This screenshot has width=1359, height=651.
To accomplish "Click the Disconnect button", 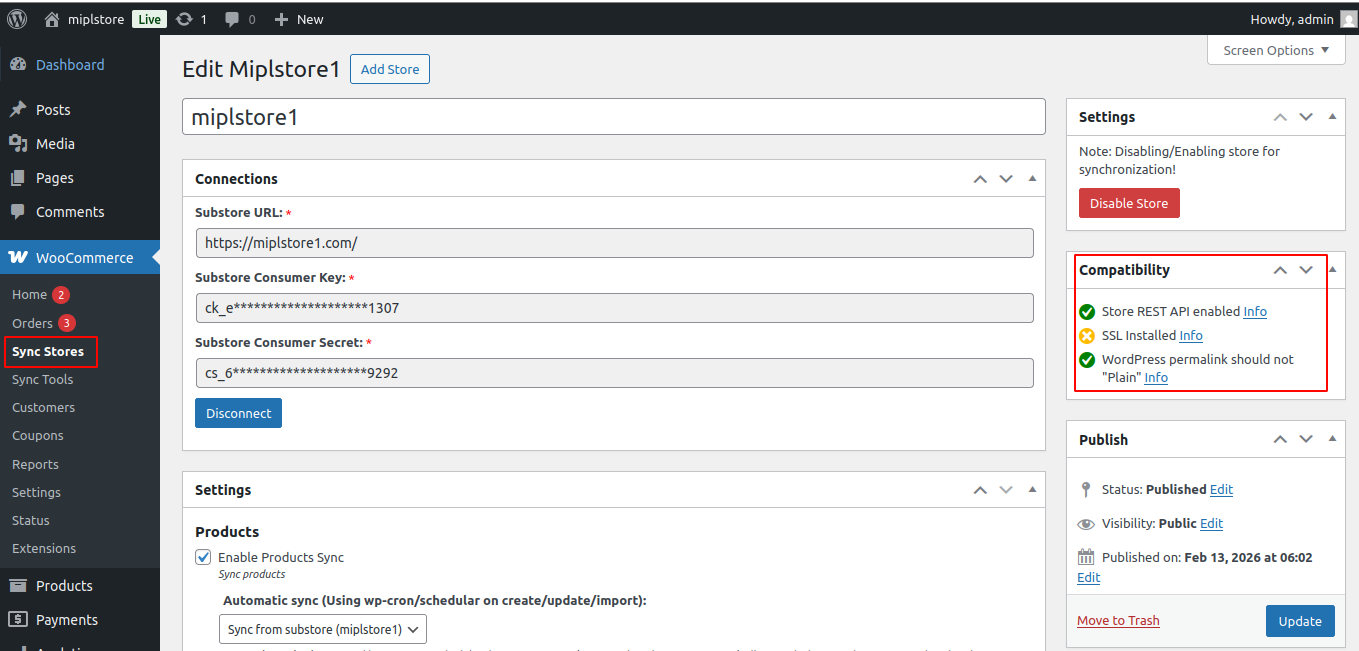I will pyautogui.click(x=238, y=413).
